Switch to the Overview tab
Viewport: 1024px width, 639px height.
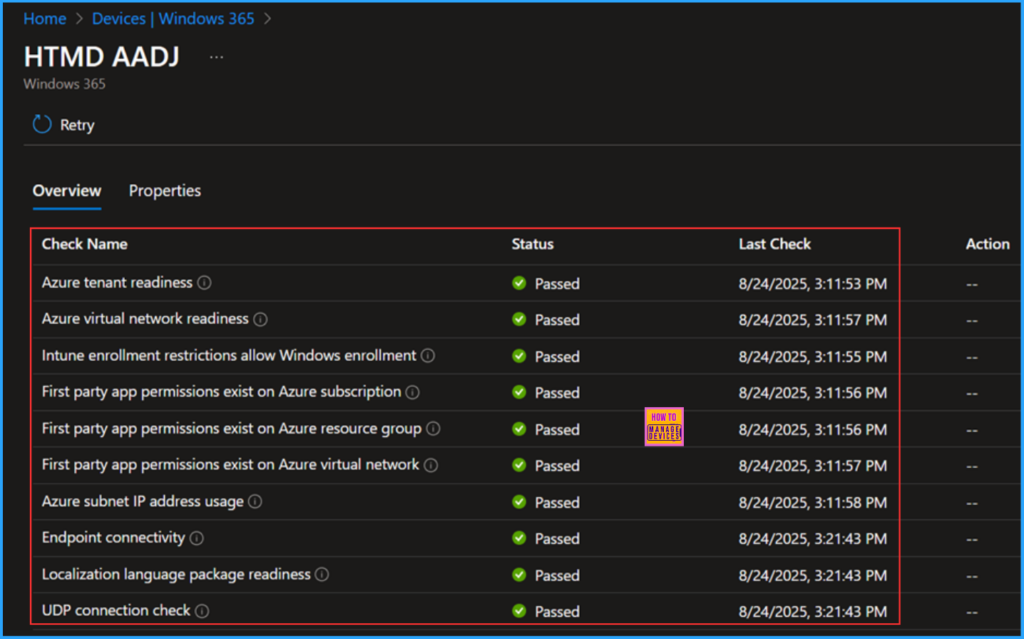click(67, 191)
